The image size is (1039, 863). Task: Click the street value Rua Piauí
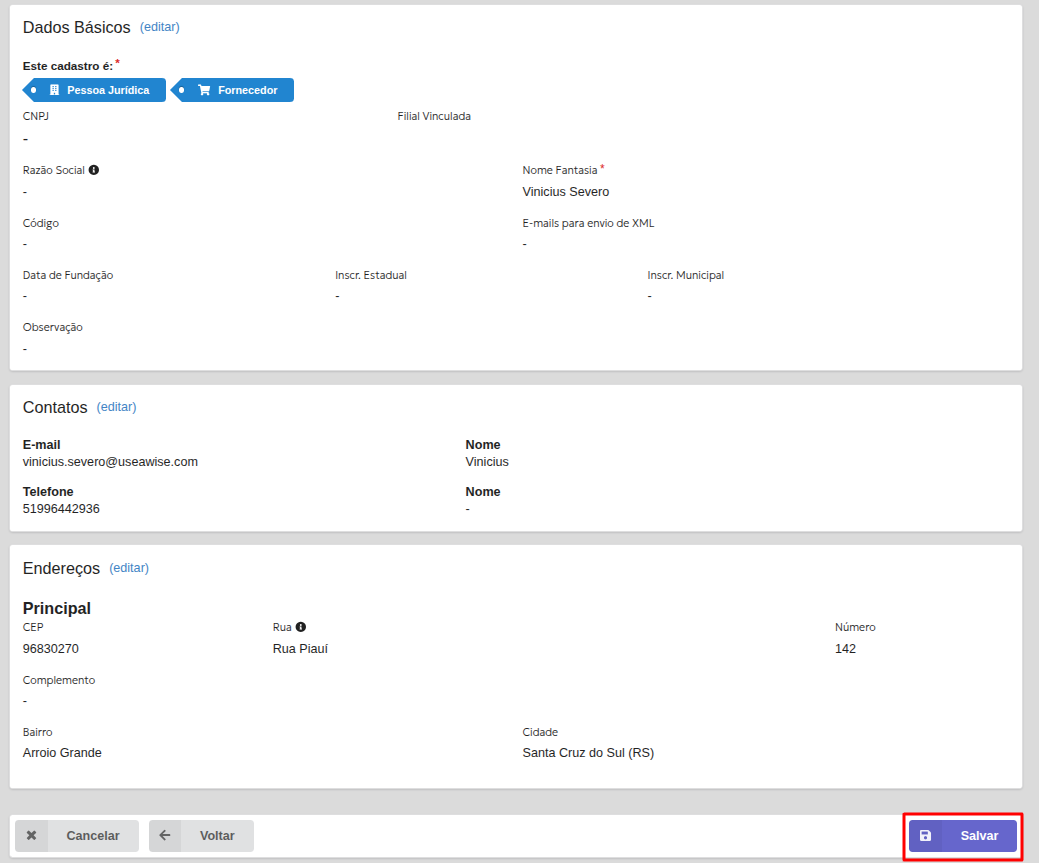300,649
